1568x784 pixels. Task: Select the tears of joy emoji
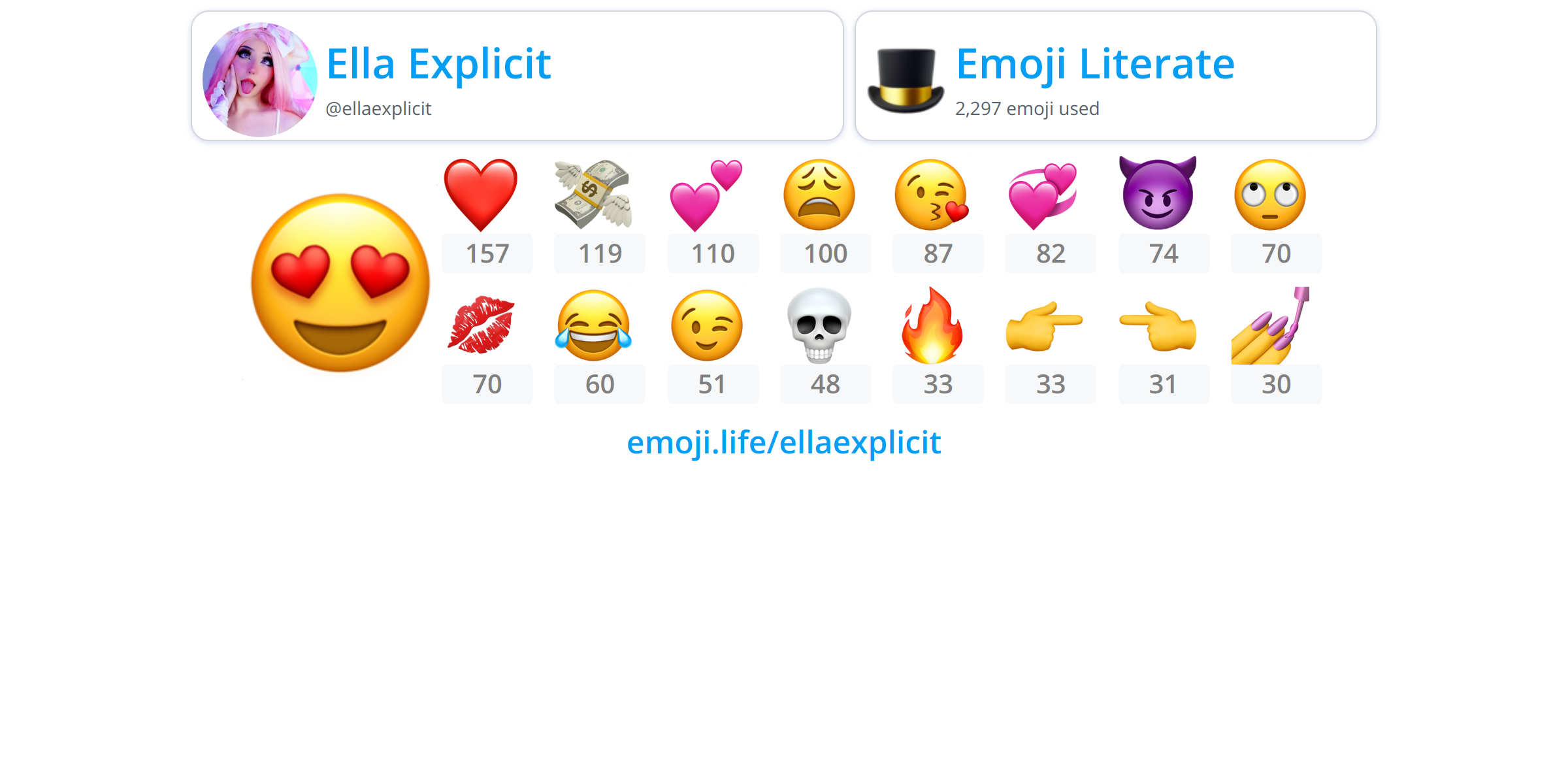click(593, 325)
